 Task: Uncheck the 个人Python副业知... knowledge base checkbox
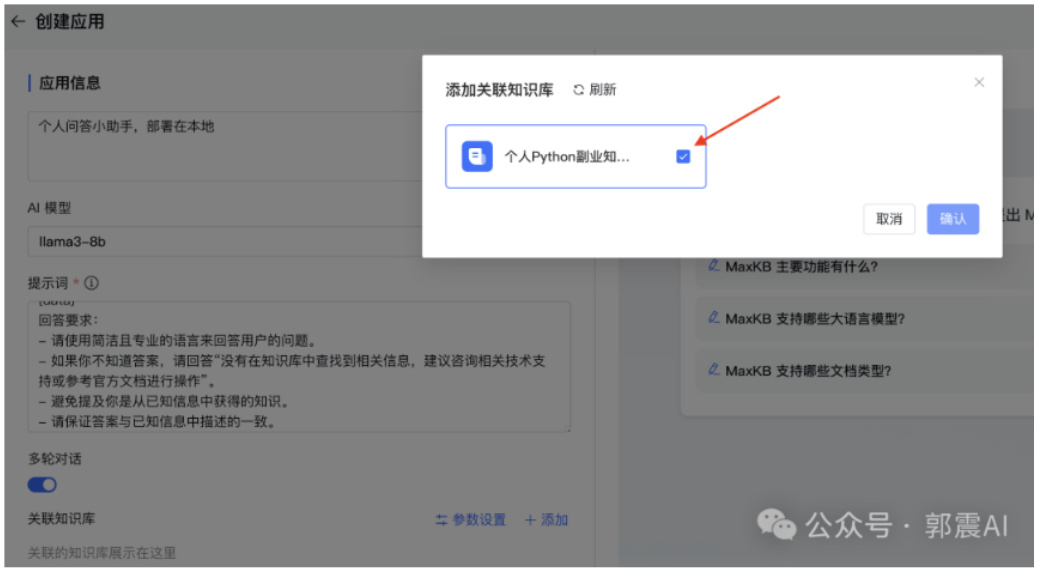683,157
